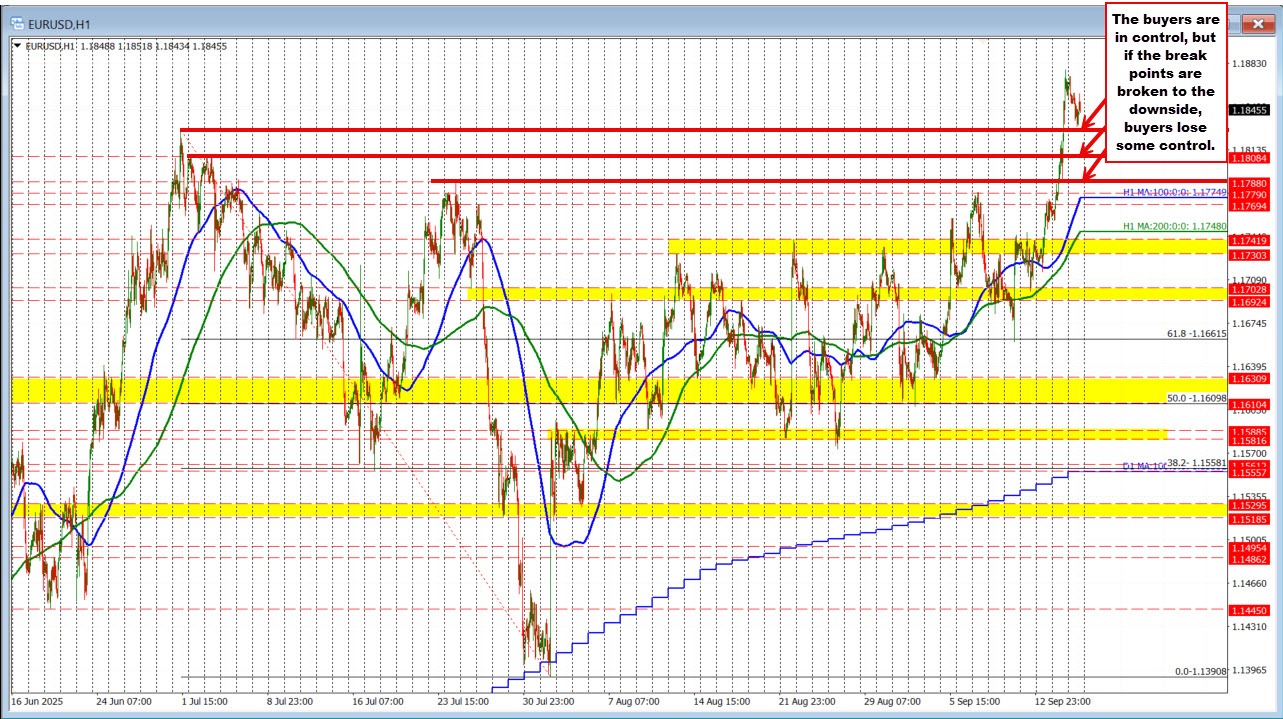Click the 0.0 Fibonacci level label

pos(1200,672)
